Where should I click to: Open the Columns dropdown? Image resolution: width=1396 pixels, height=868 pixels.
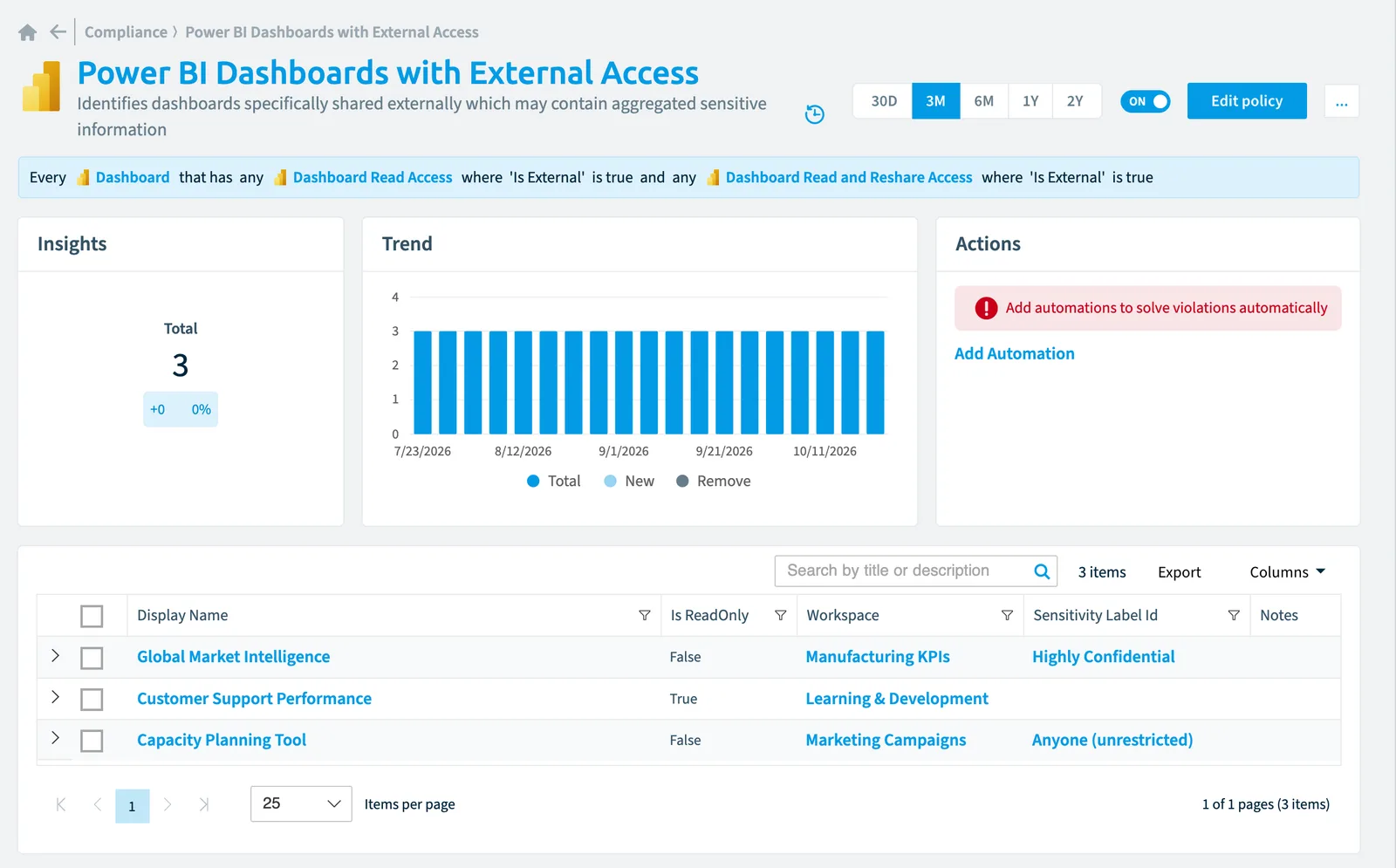[1287, 572]
